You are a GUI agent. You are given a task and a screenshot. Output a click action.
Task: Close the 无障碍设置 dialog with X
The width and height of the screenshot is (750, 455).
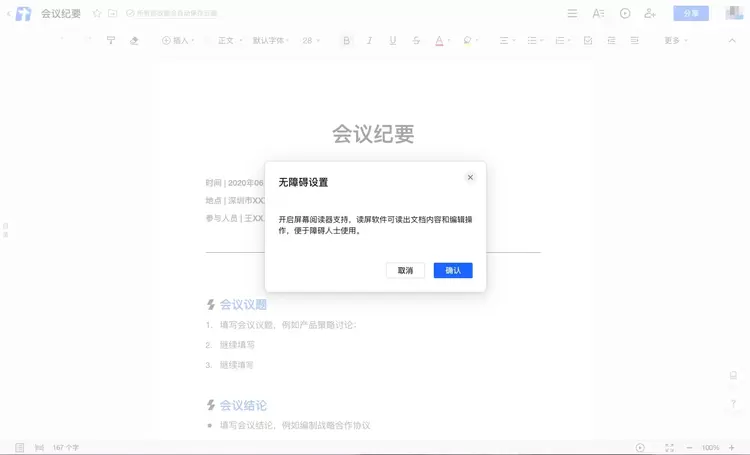tap(470, 178)
